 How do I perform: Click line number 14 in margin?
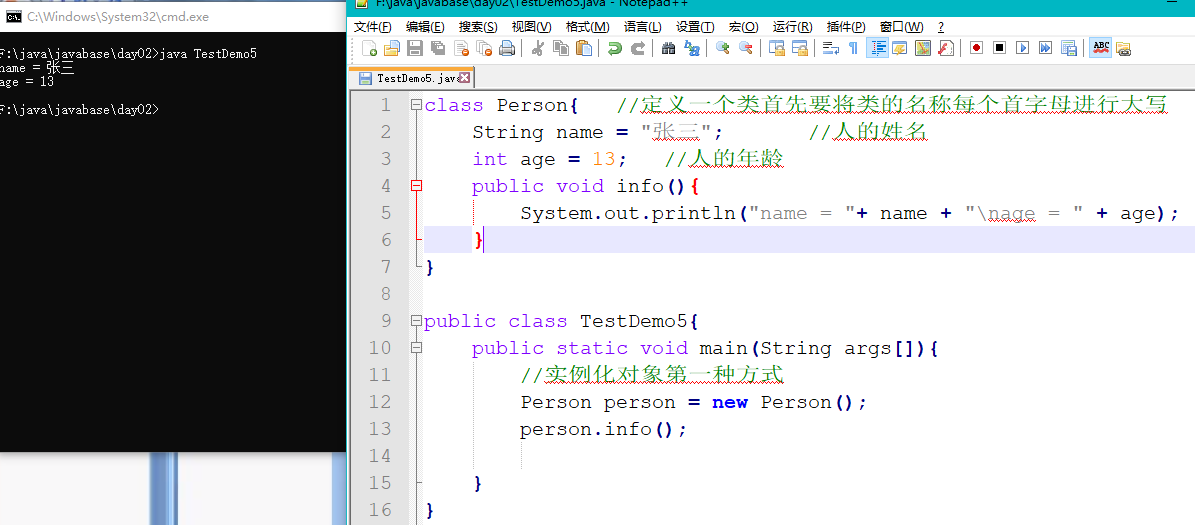(378, 456)
